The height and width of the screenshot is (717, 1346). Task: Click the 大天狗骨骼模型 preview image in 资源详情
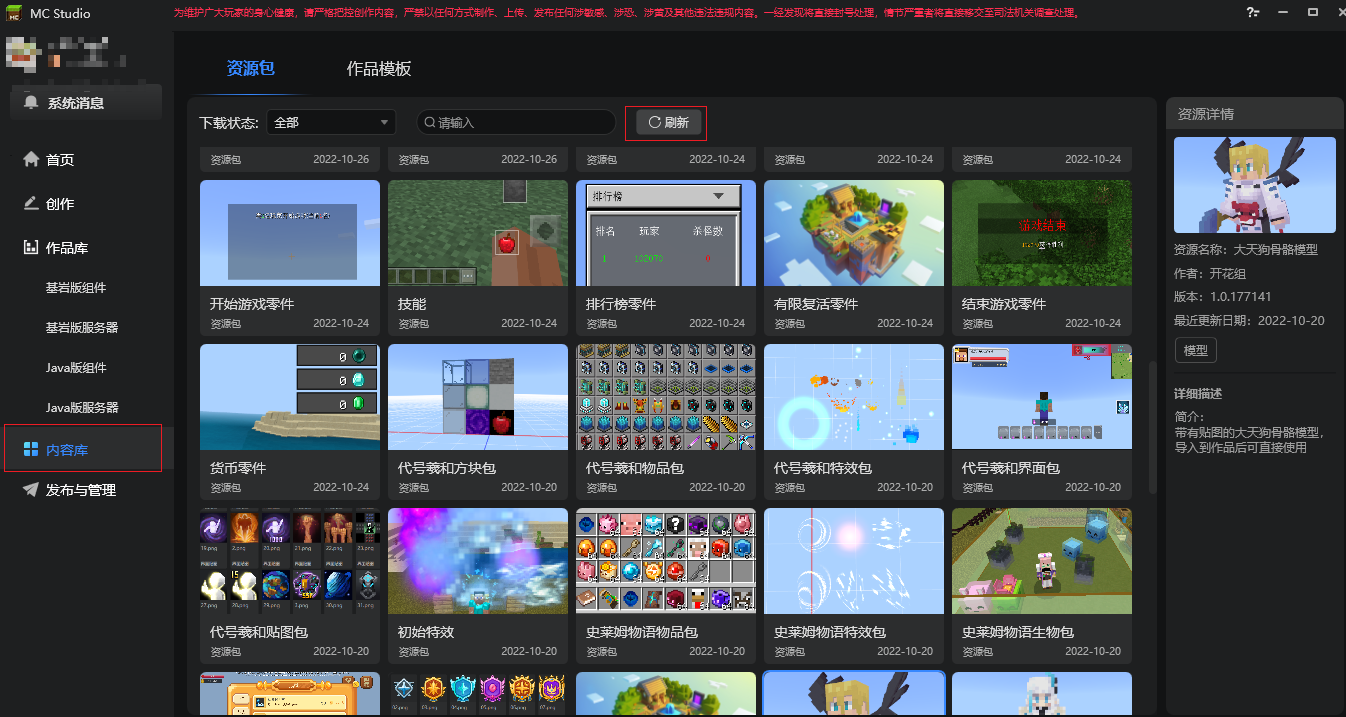tap(1255, 185)
